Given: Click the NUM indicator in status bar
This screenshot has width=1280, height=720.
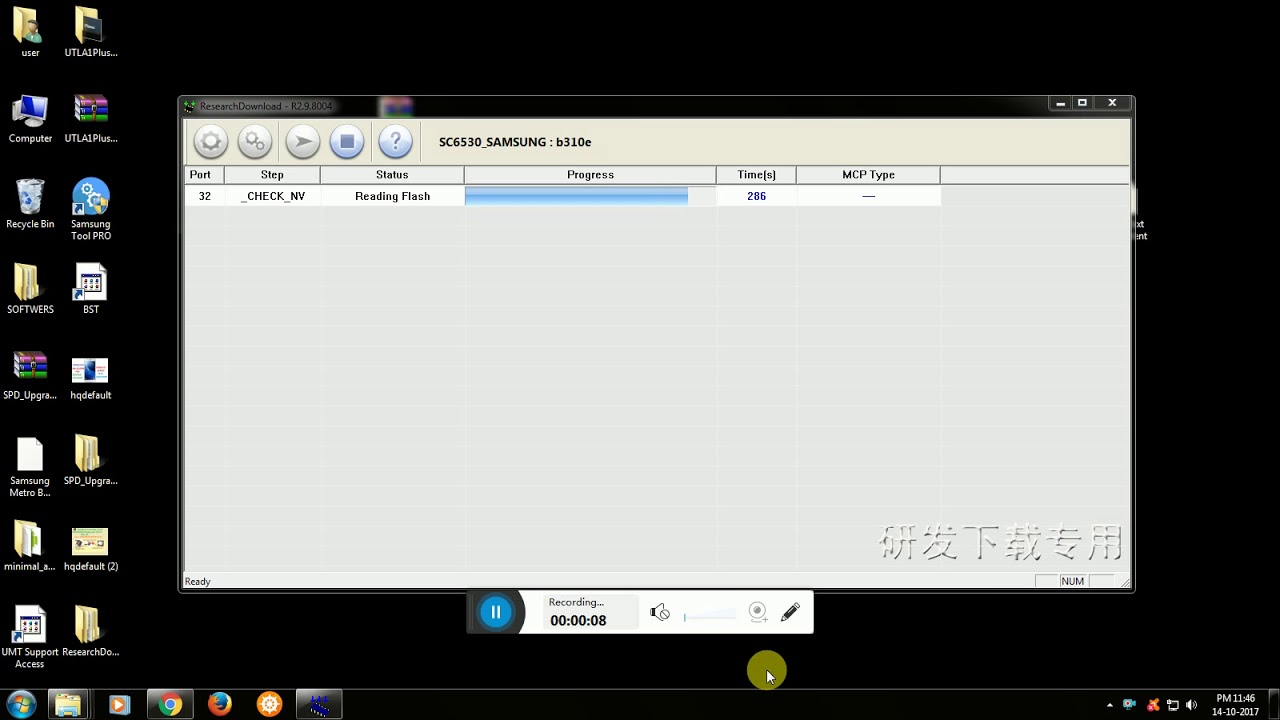Looking at the screenshot, I should (x=1072, y=581).
